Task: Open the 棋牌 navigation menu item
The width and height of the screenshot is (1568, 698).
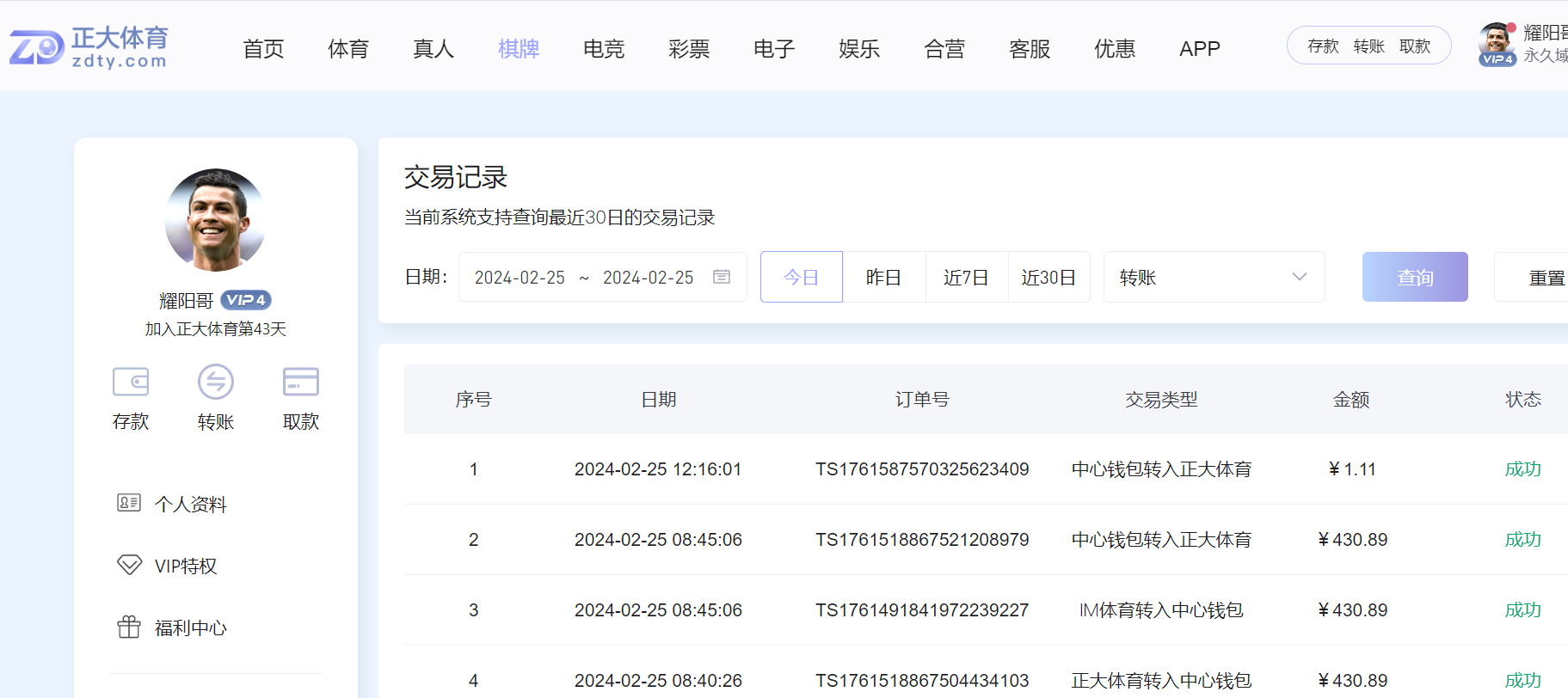Action: pyautogui.click(x=519, y=49)
